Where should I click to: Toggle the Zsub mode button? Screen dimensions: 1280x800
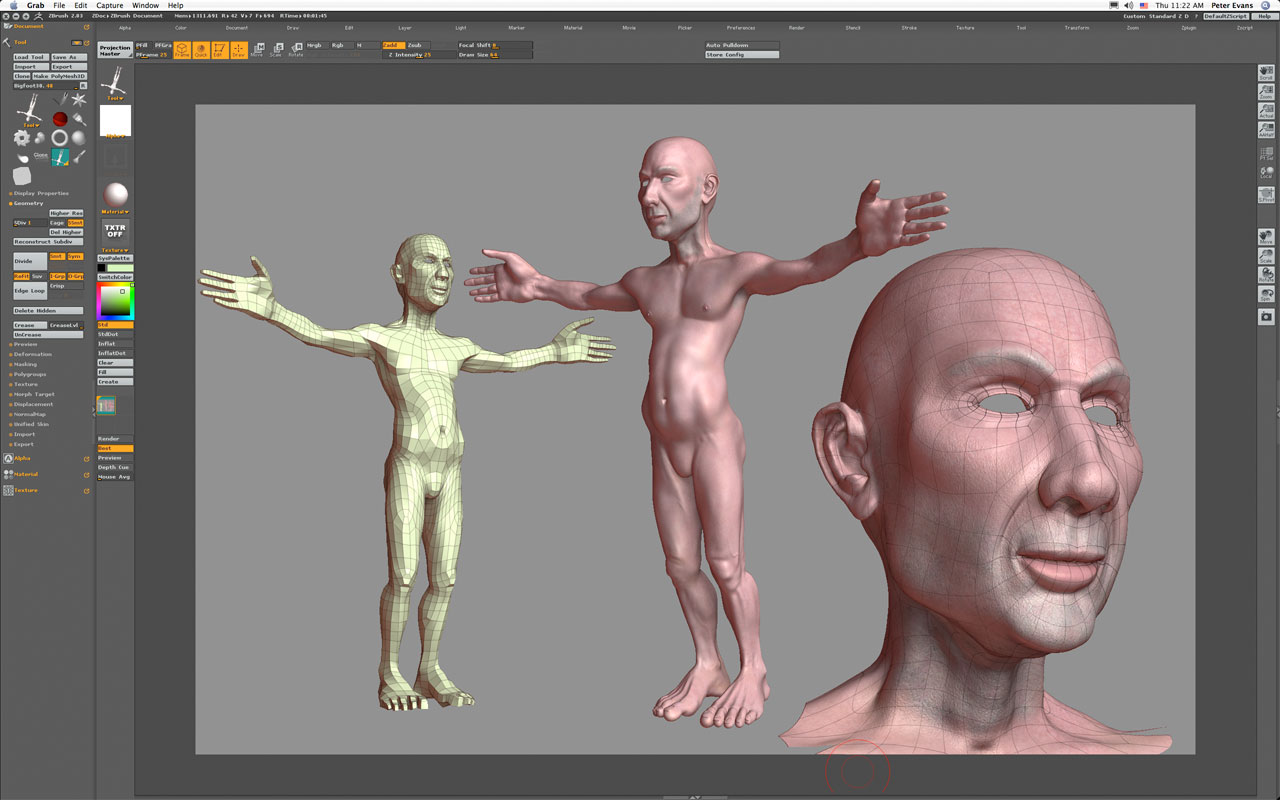[x=418, y=45]
